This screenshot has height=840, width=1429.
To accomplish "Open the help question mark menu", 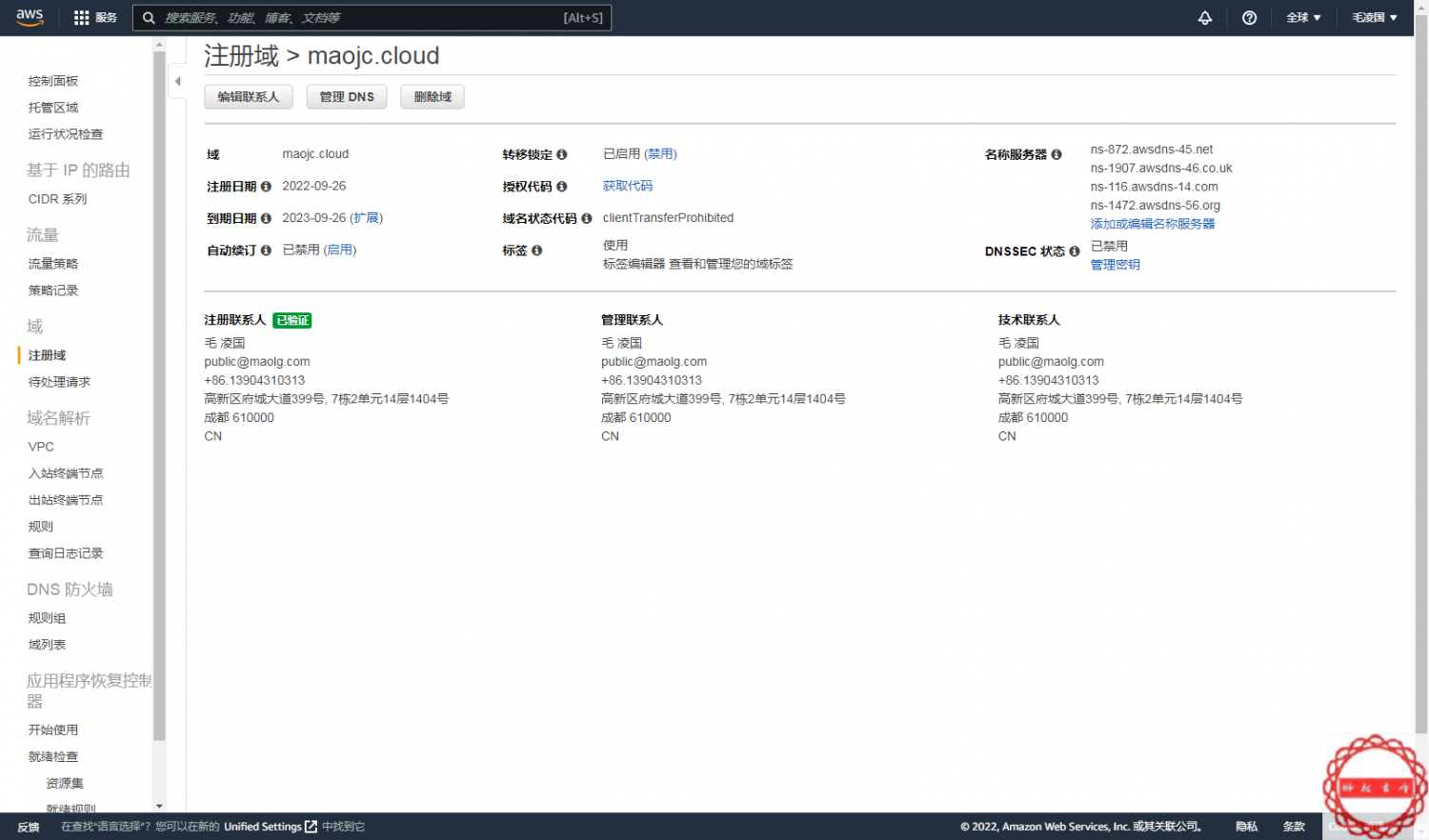I will 1249,17.
